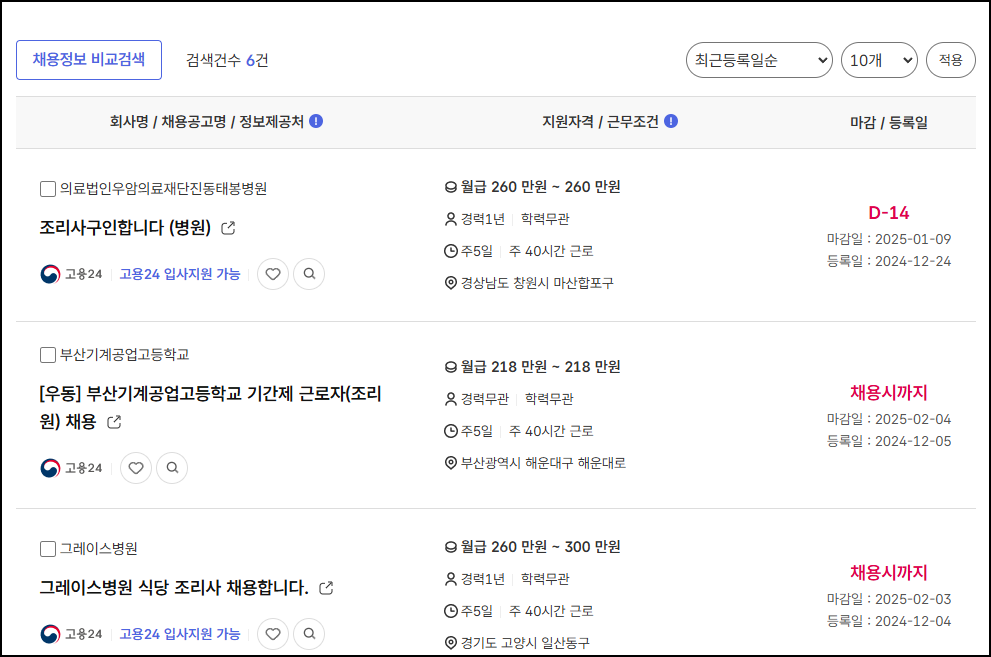Select the heart favorite icon for 조리사구인합니다 posting
The height and width of the screenshot is (657, 991).
pyautogui.click(x=272, y=273)
